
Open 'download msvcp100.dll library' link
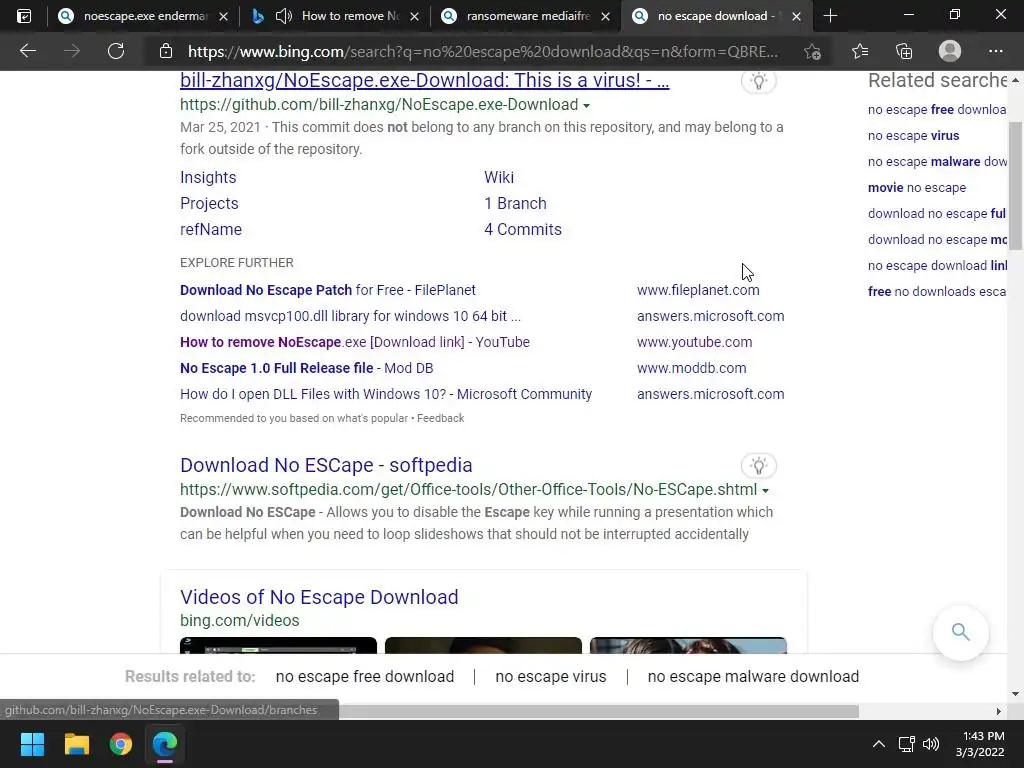pyautogui.click(x=351, y=316)
